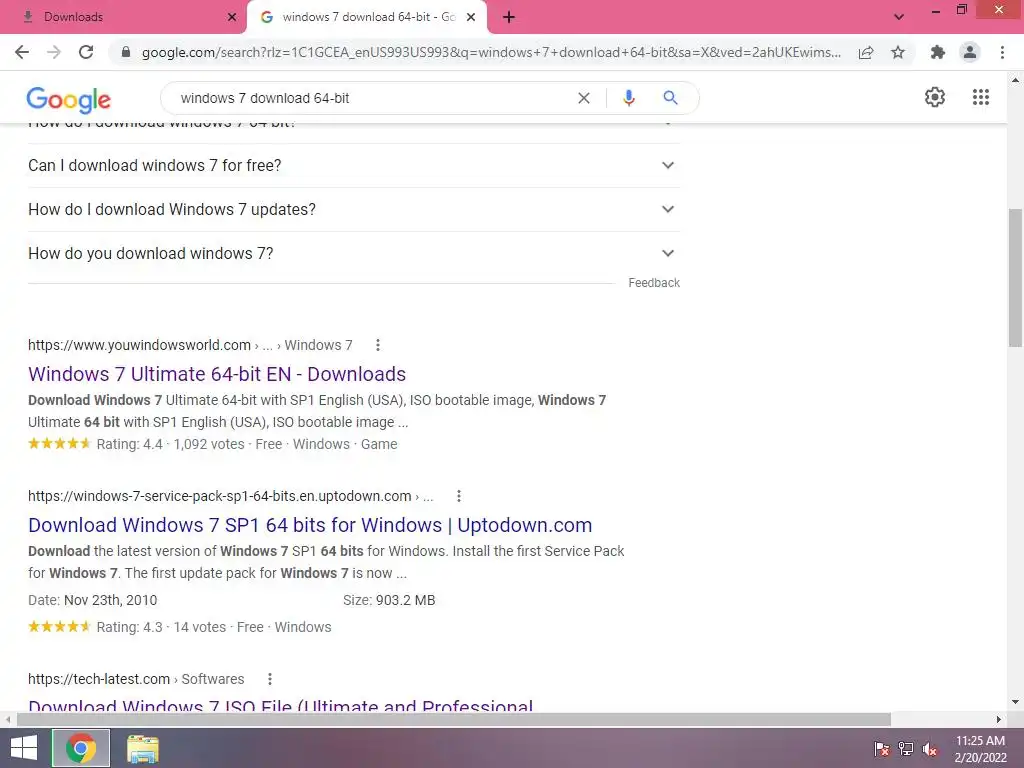Screen dimensions: 1024x768
Task: Switch to the Downloads tab
Action: (x=123, y=17)
